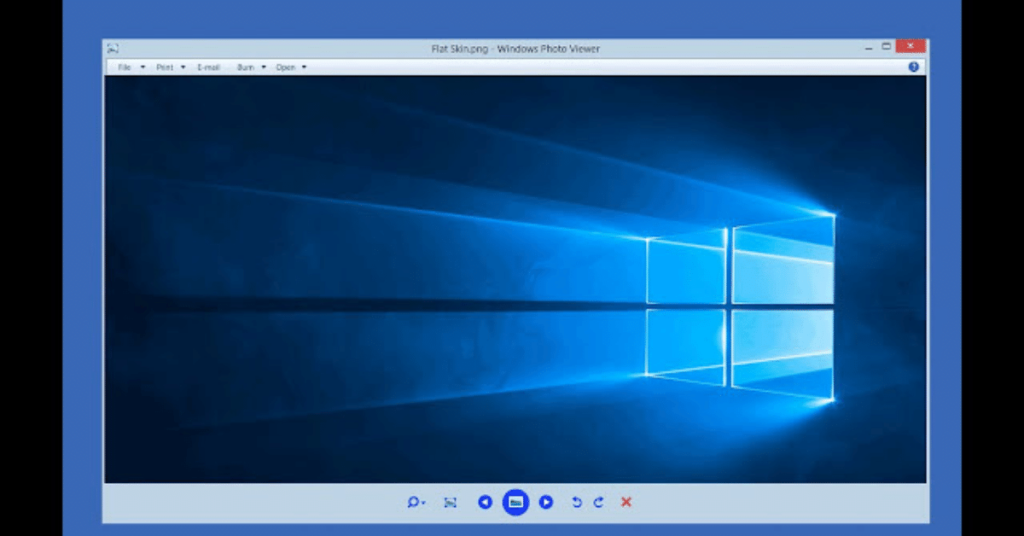
Task: Maximize the Photo Viewer window
Action: tap(886, 46)
